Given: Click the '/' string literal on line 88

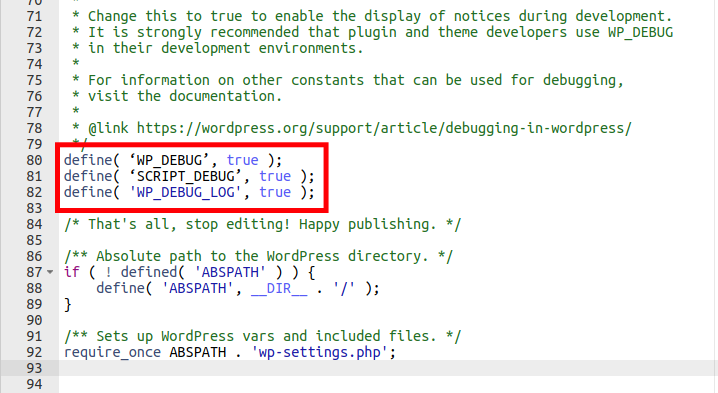Looking at the screenshot, I should 344,289.
